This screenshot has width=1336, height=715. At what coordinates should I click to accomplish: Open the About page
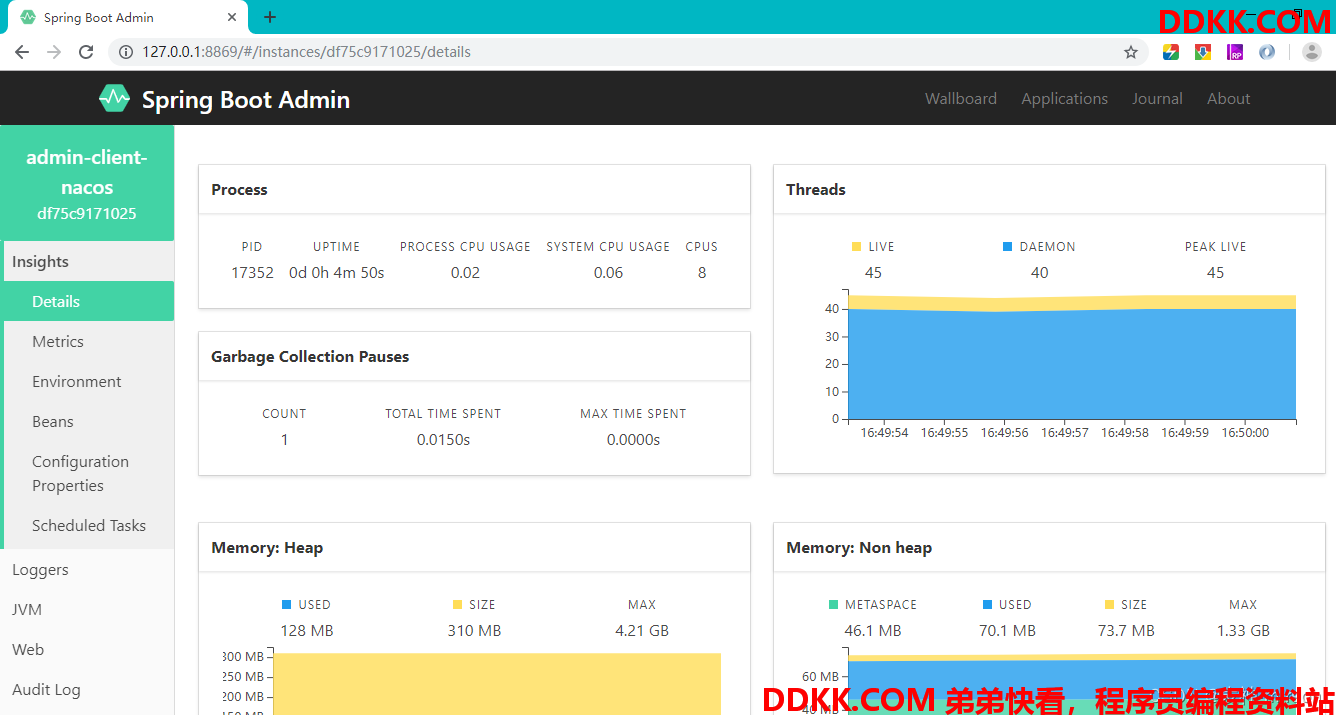[1228, 98]
